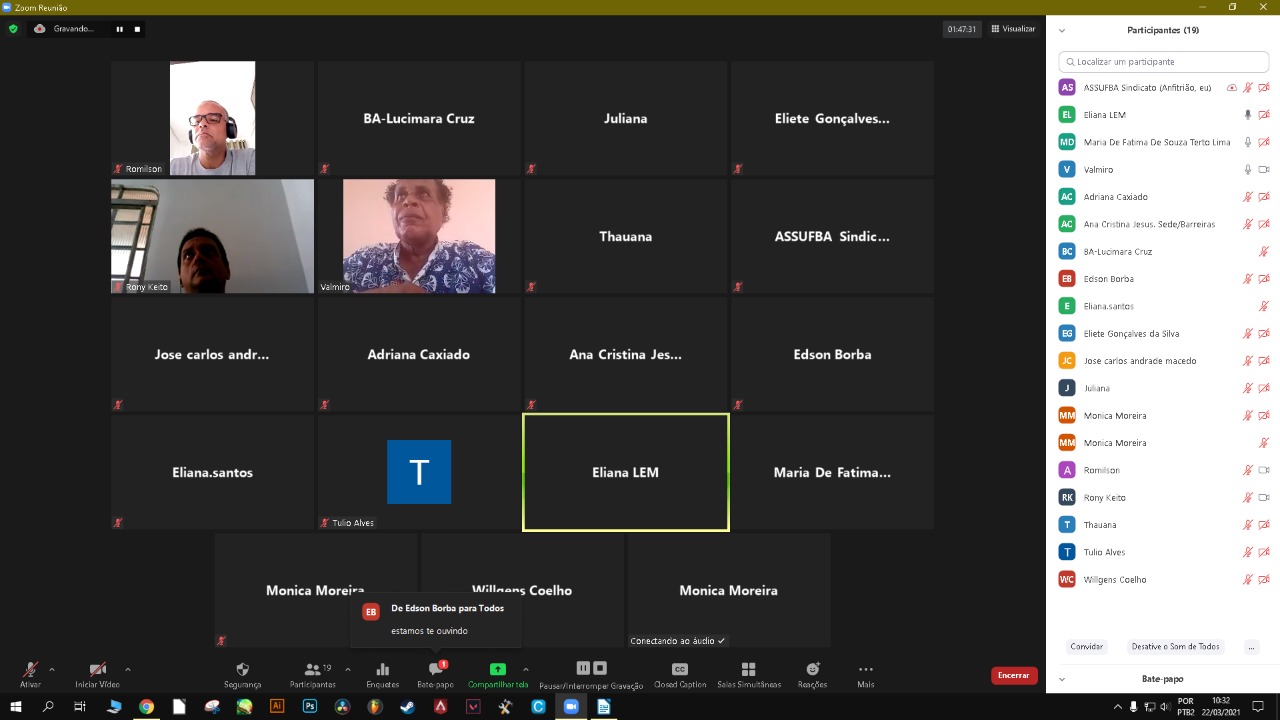Pause the recording in the top bar
The image size is (1280, 720).
click(x=119, y=29)
